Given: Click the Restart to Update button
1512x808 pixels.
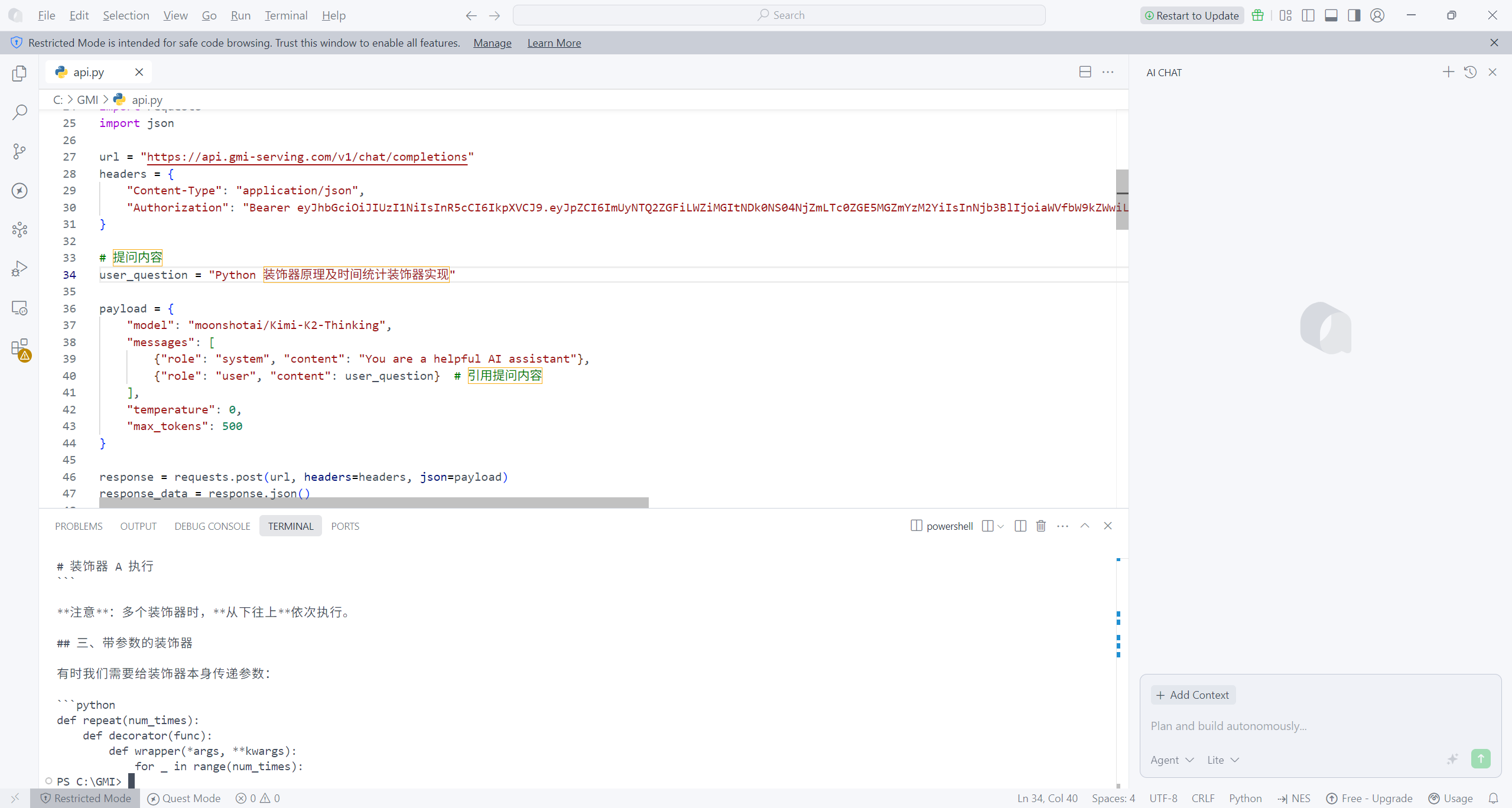Looking at the screenshot, I should [x=1191, y=15].
